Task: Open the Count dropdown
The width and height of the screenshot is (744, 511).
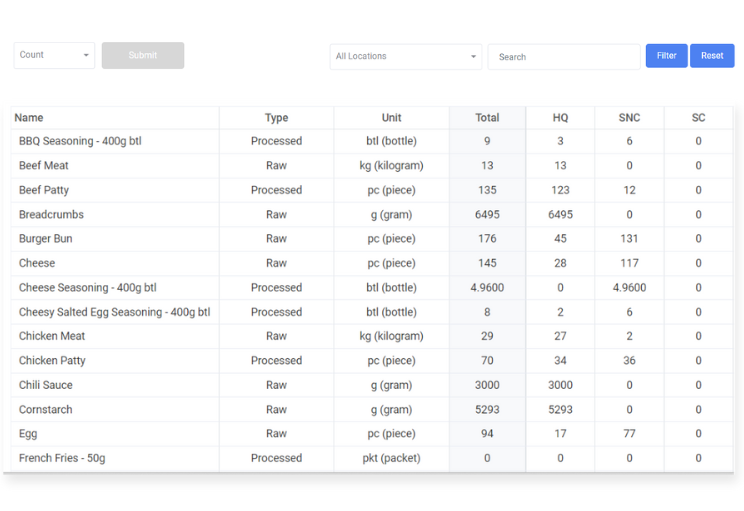Action: [x=54, y=55]
